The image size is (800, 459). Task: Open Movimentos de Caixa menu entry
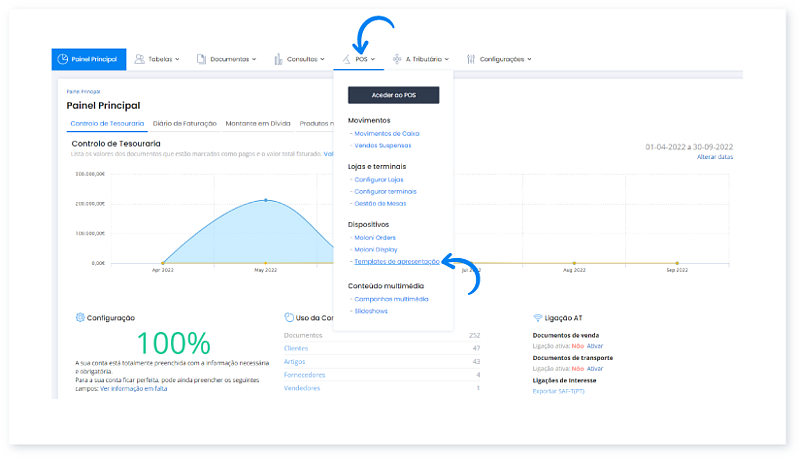click(x=392, y=133)
